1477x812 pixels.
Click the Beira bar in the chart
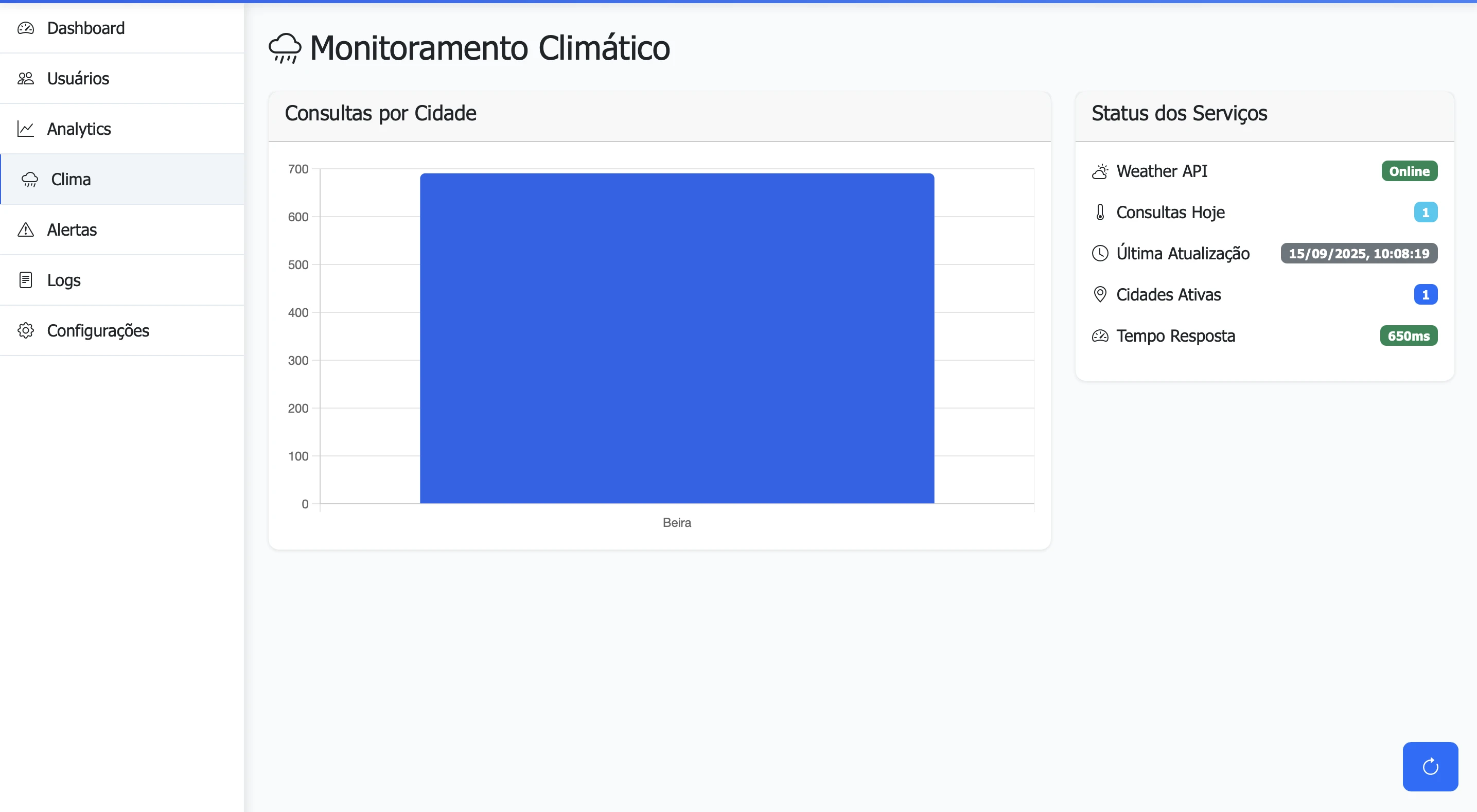[677, 339]
